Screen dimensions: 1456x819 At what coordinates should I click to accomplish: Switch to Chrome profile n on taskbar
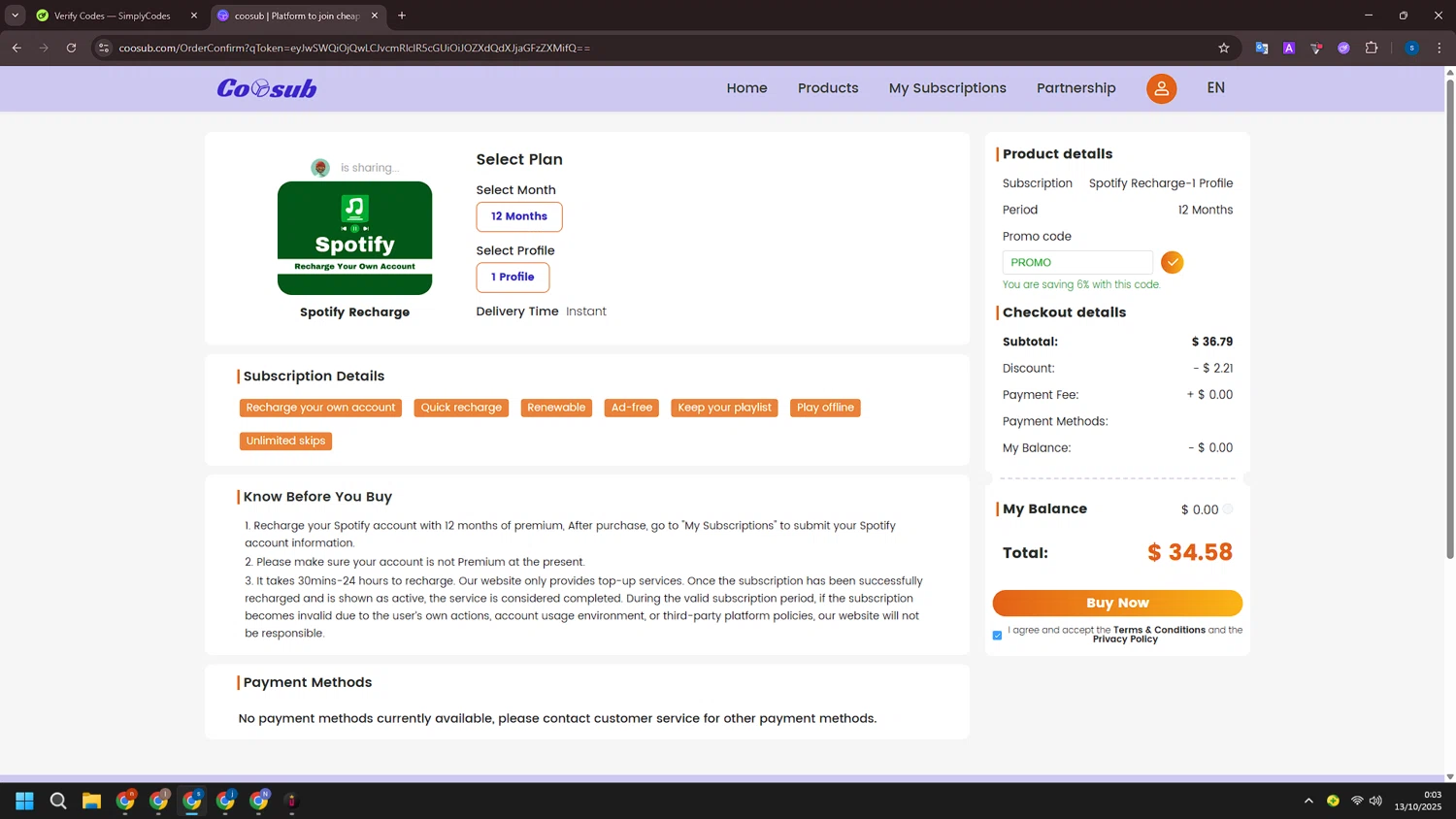coord(125,800)
